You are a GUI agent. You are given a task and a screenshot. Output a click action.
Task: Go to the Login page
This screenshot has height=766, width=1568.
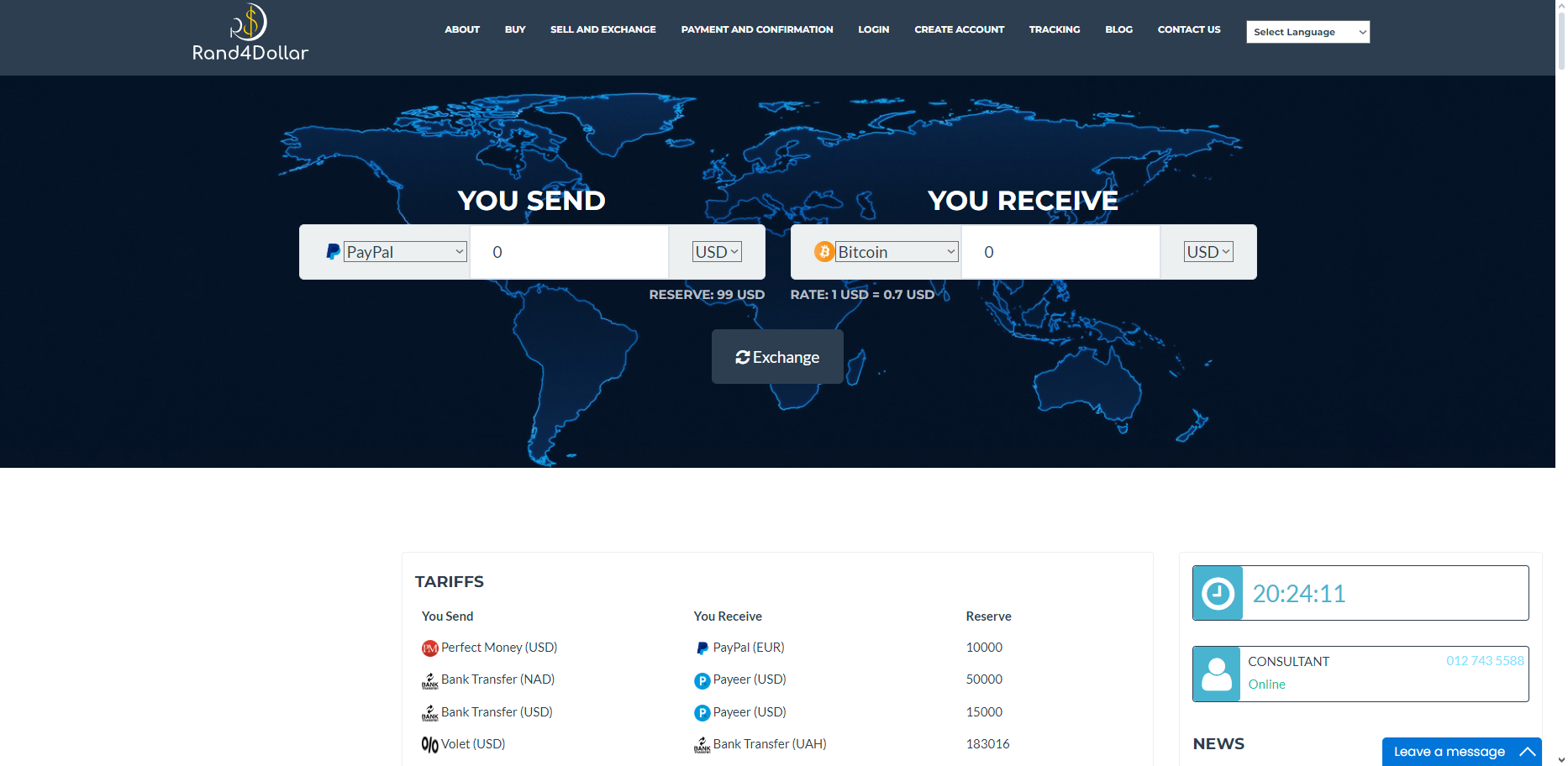point(874,29)
